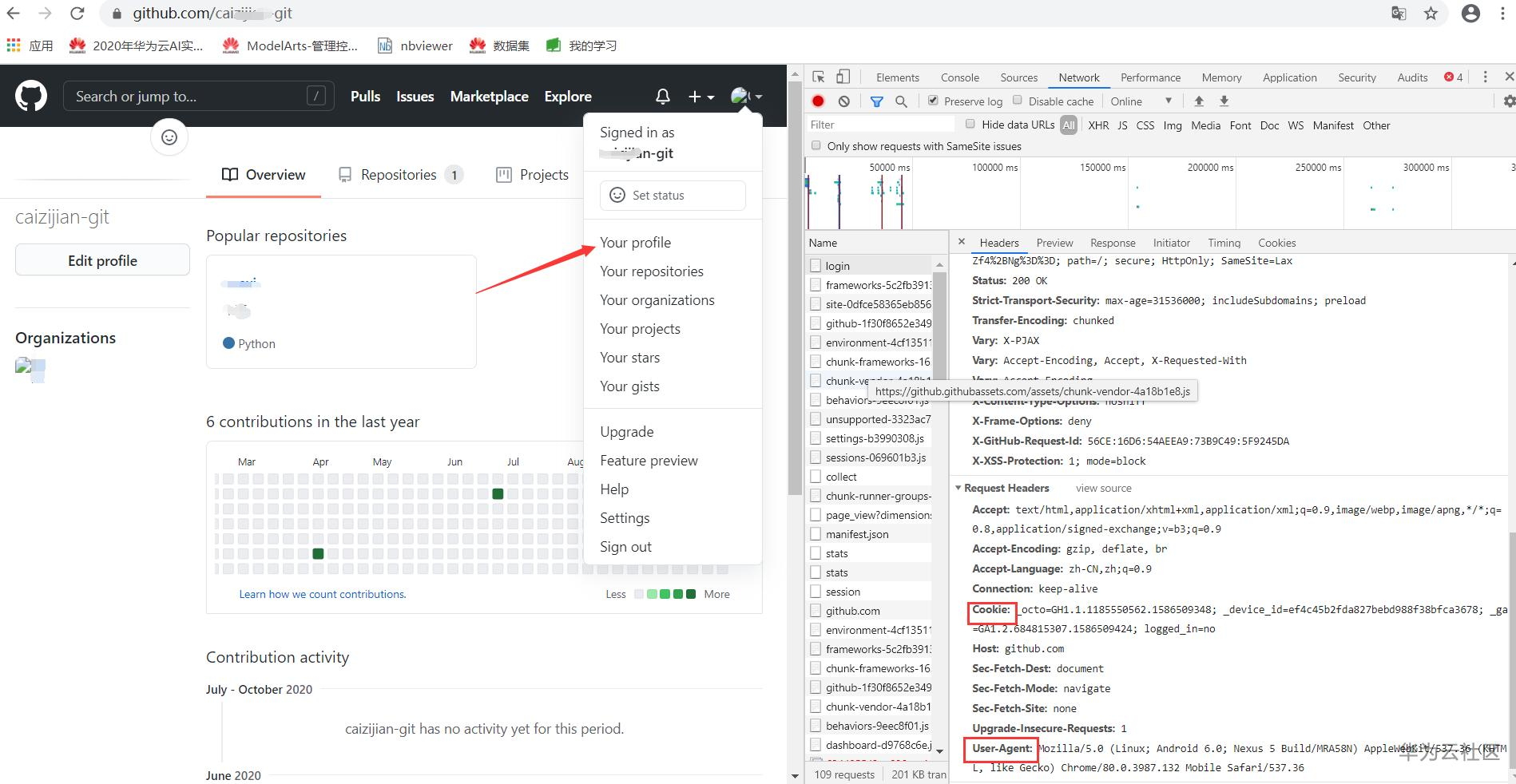1516x784 pixels.
Task: Click the GitHub Octocat logo
Action: pos(31,97)
